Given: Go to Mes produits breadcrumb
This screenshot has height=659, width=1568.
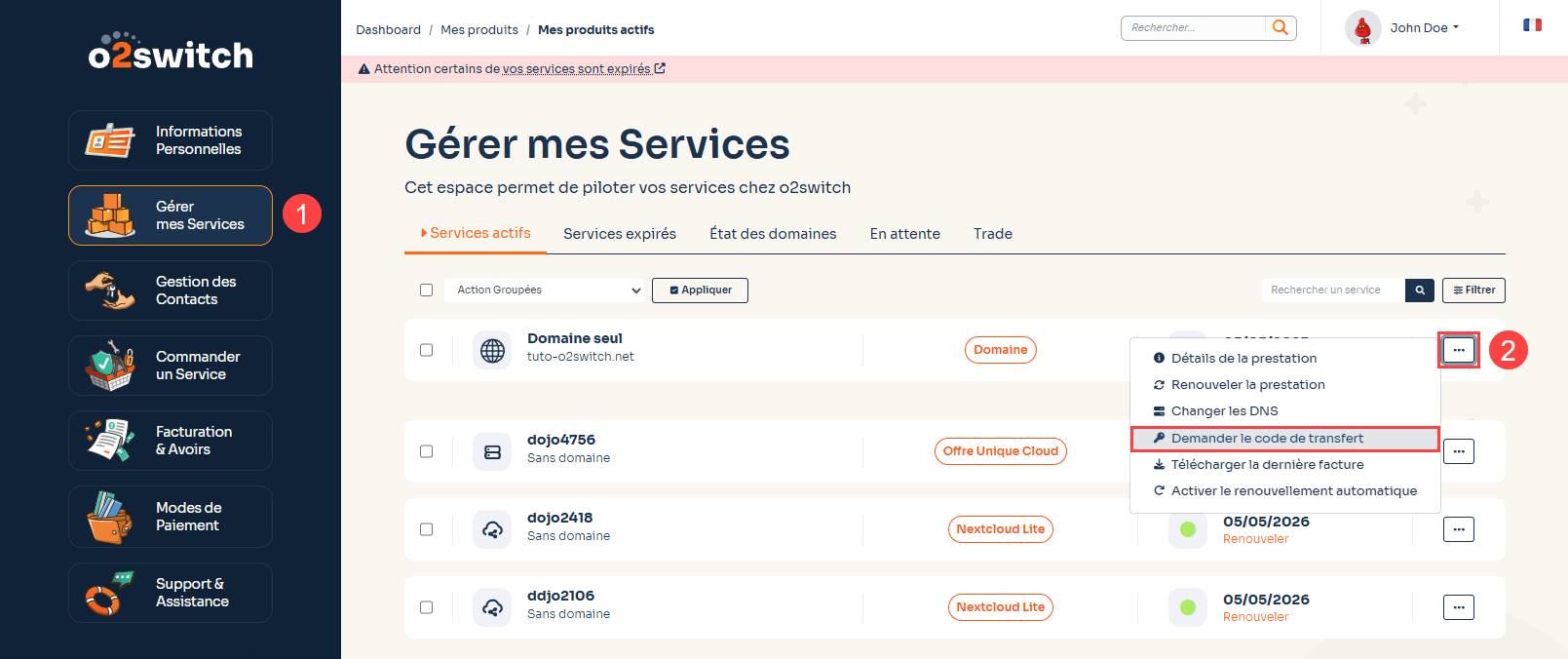Looking at the screenshot, I should [479, 29].
